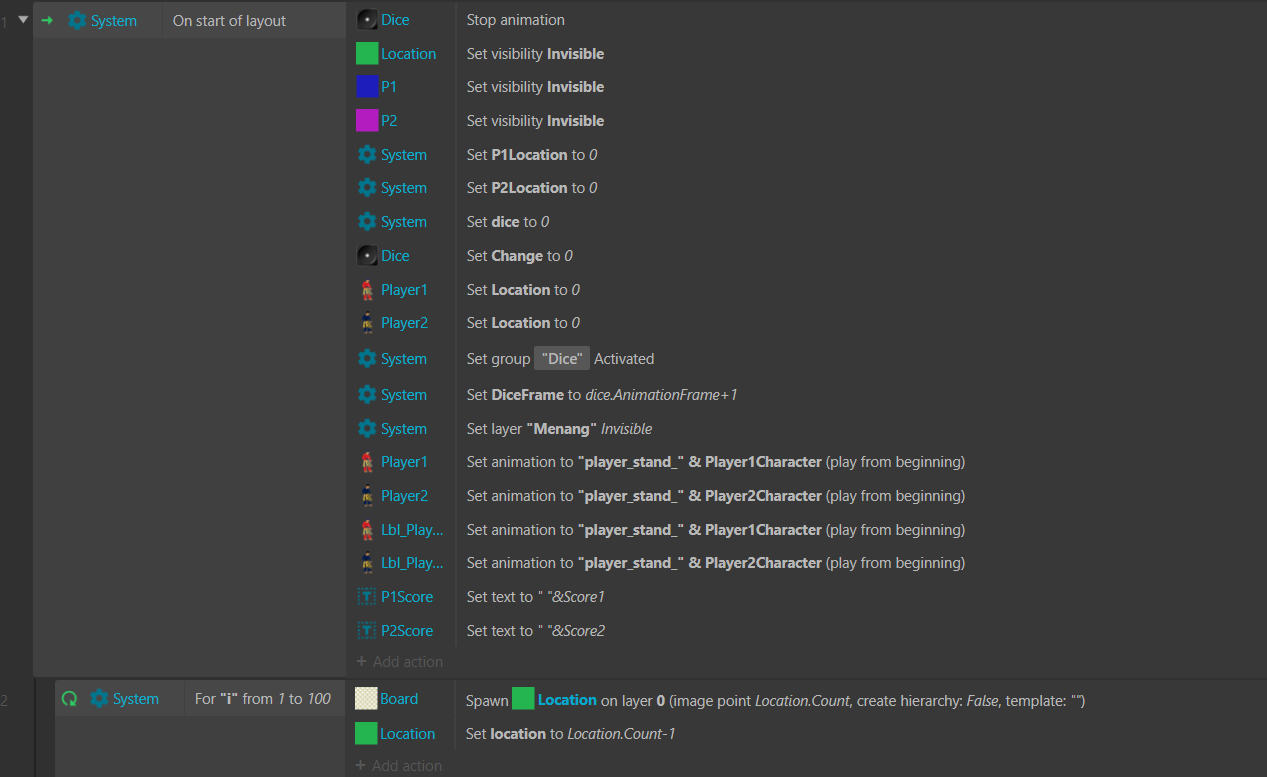Click the magenta P2 object icon
This screenshot has width=1267, height=777.
367,121
